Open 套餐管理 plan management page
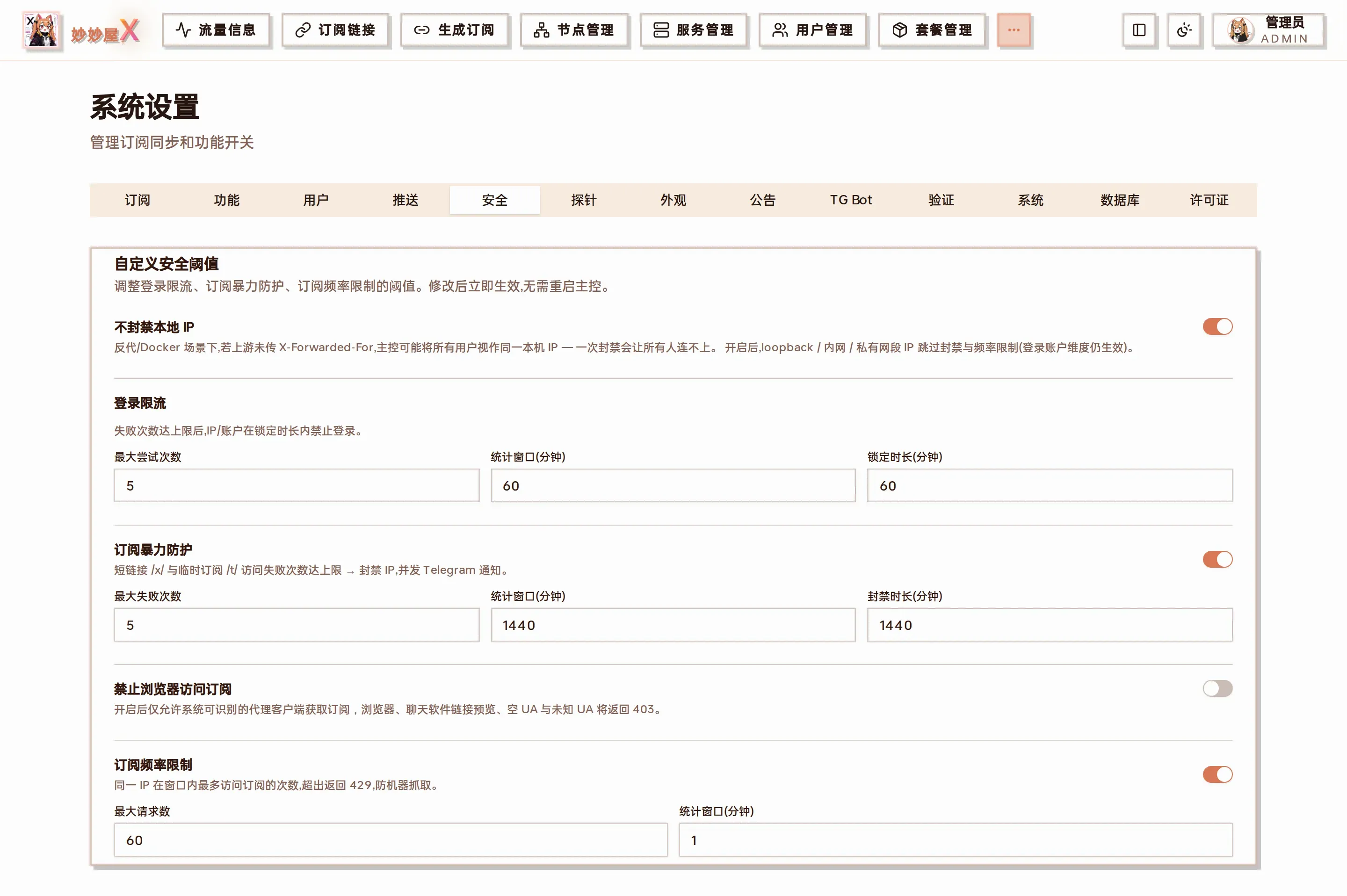 point(932,30)
